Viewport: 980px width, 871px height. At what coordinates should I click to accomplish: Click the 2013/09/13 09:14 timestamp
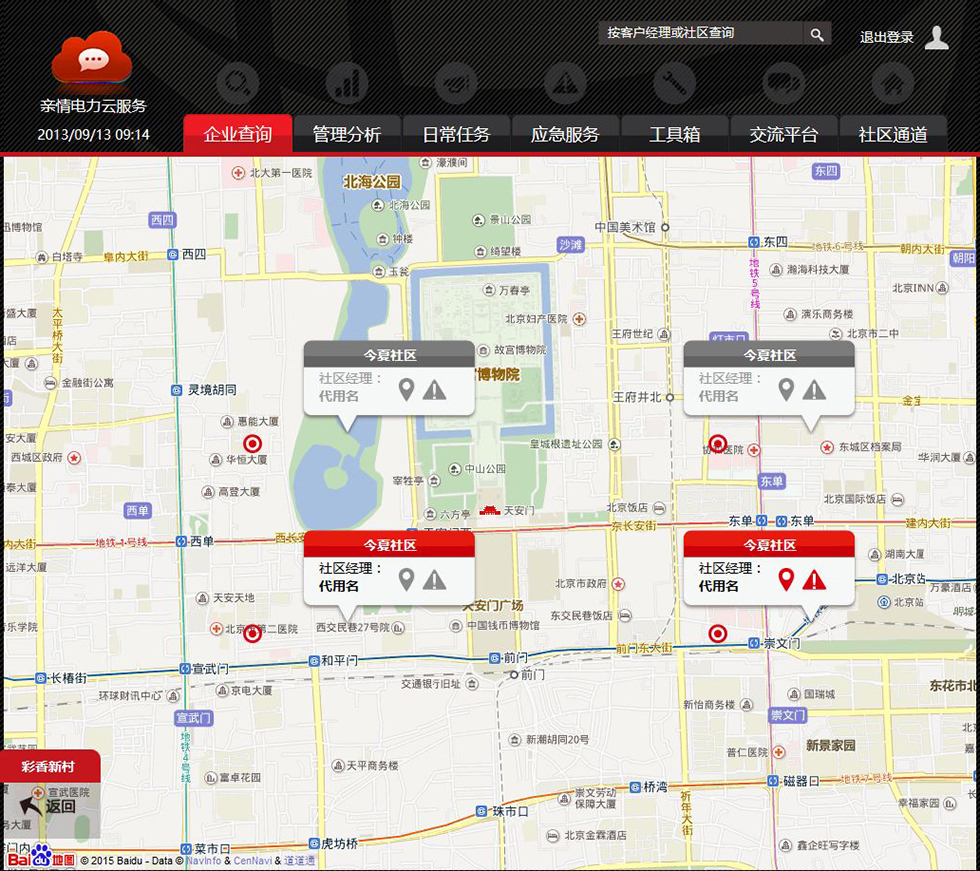pyautogui.click(x=93, y=134)
